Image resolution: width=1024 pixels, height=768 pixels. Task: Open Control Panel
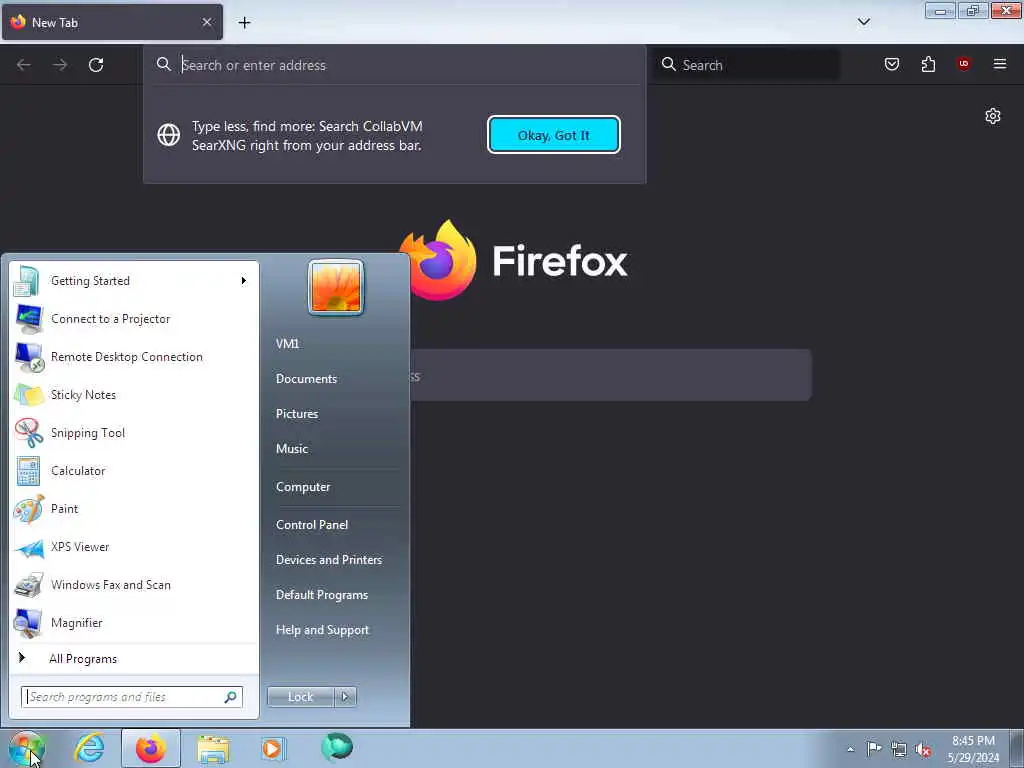point(312,525)
